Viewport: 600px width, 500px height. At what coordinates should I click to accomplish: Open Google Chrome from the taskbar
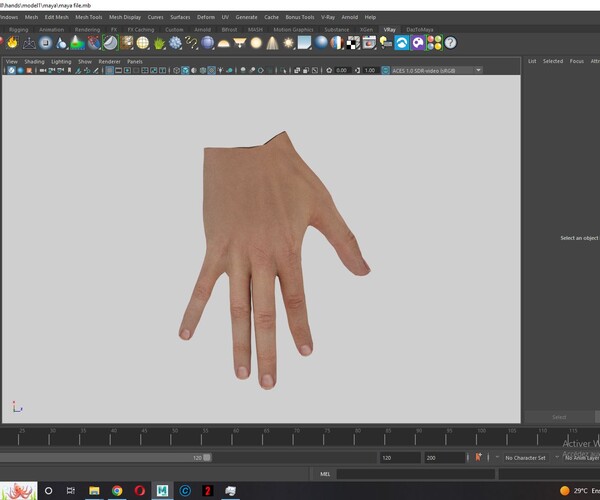(x=117, y=490)
